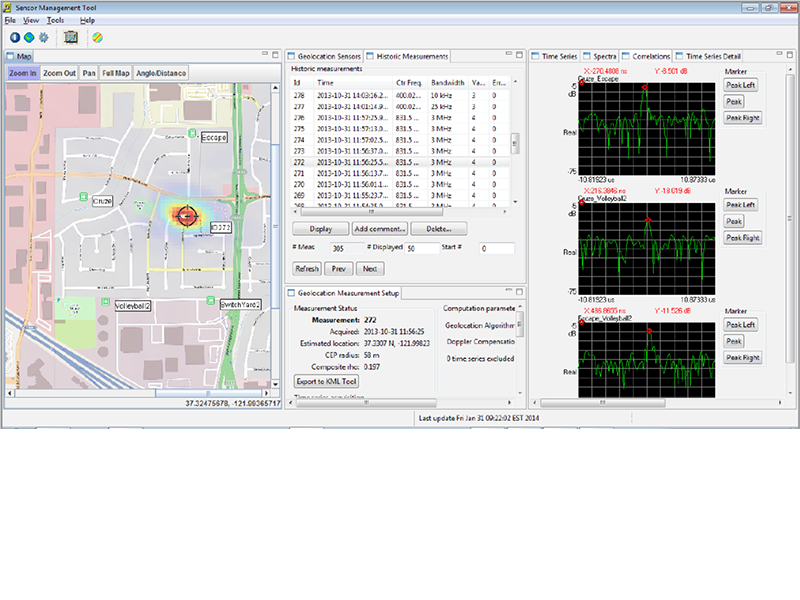Switch to the Time Series Detail tab
The height and width of the screenshot is (600, 800).
coord(708,56)
